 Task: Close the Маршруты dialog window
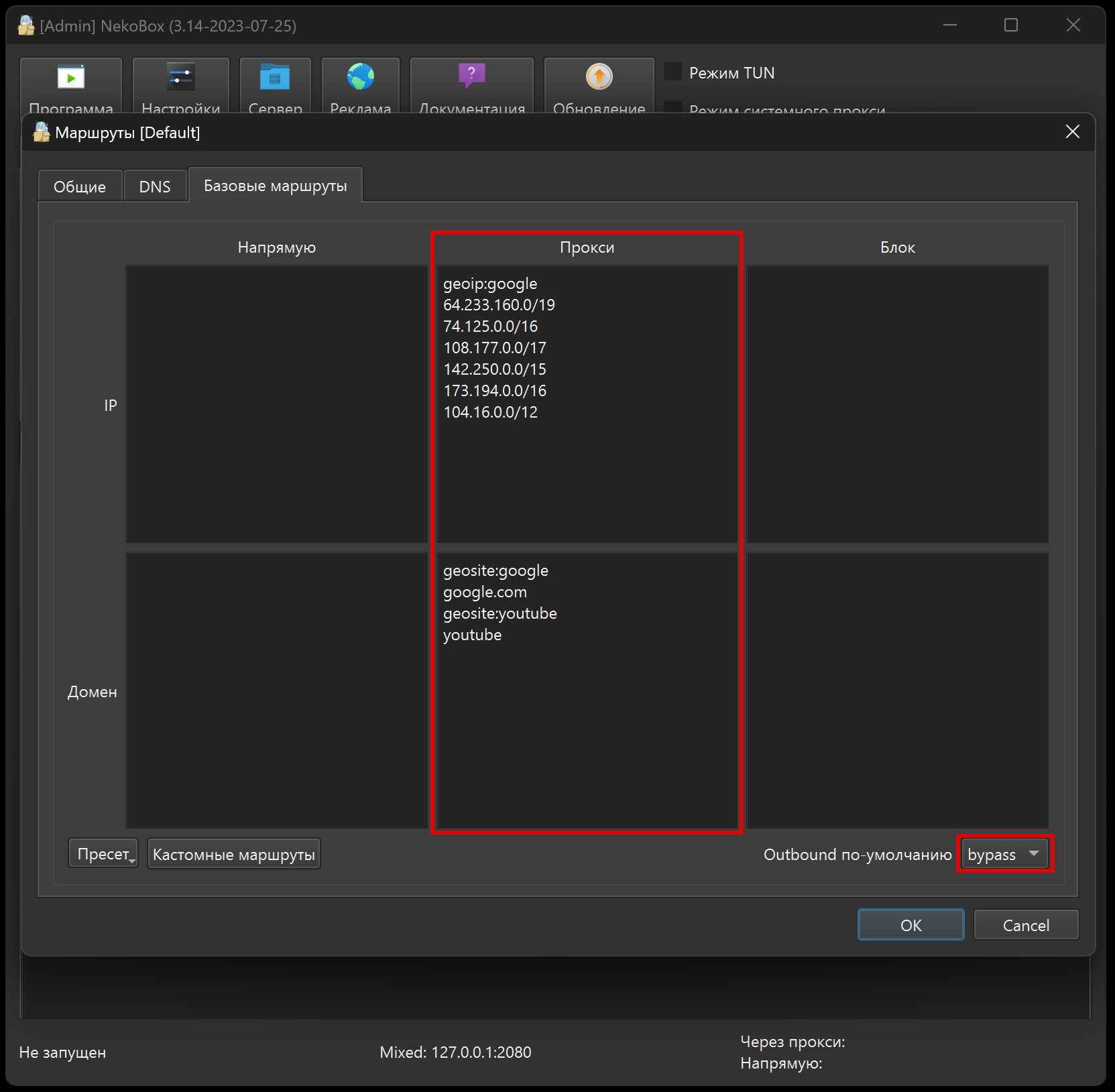pos(1072,132)
